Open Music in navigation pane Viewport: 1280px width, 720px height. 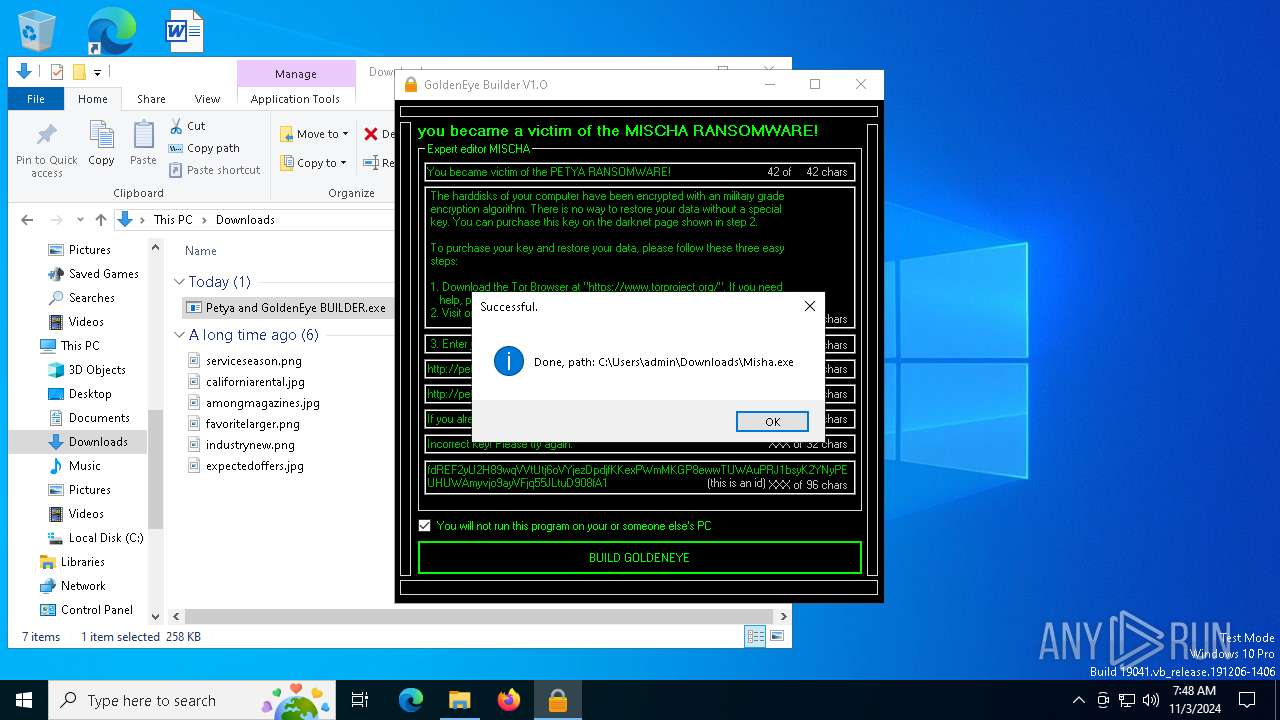[x=74, y=466]
